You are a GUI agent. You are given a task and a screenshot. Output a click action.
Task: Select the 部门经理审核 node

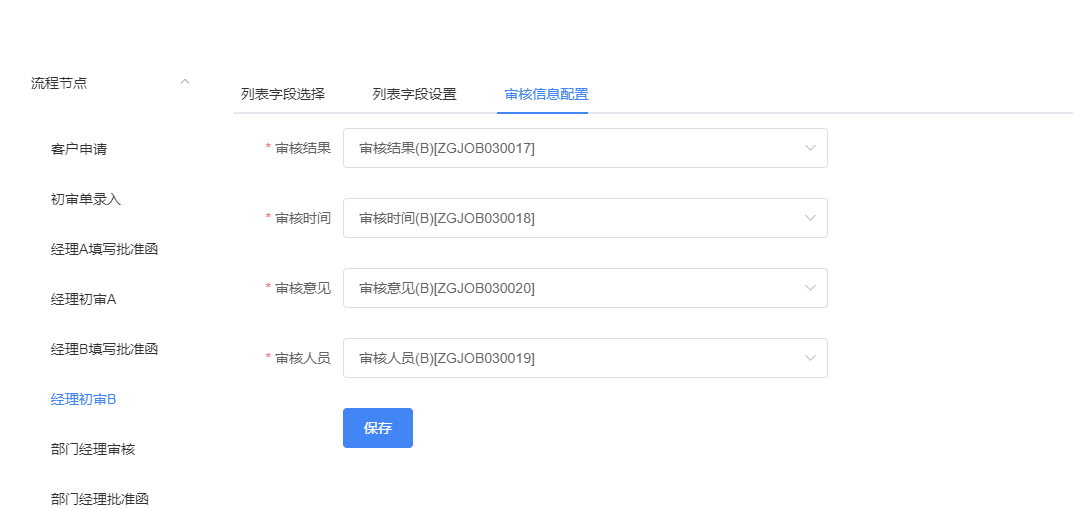tap(93, 449)
